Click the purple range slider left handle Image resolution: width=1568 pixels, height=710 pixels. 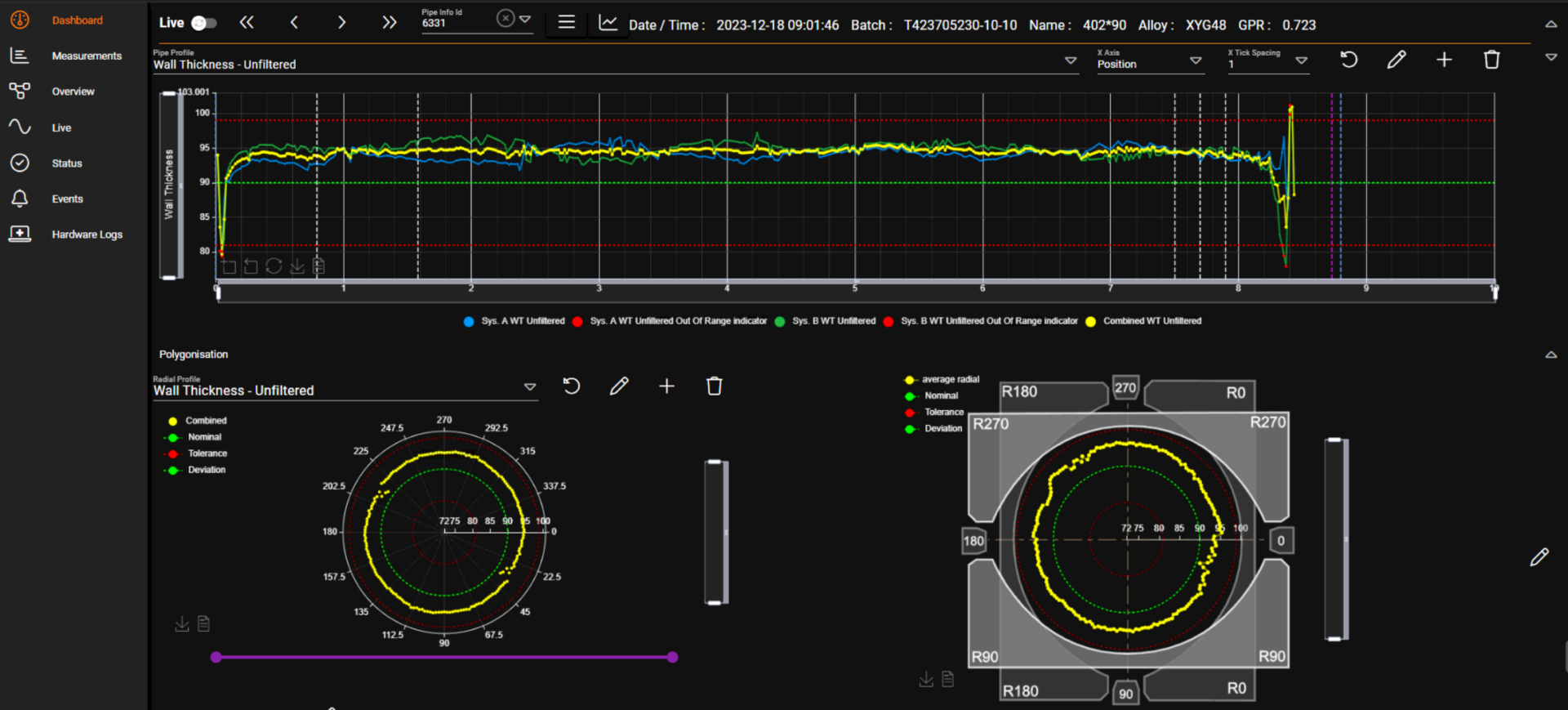pos(216,657)
